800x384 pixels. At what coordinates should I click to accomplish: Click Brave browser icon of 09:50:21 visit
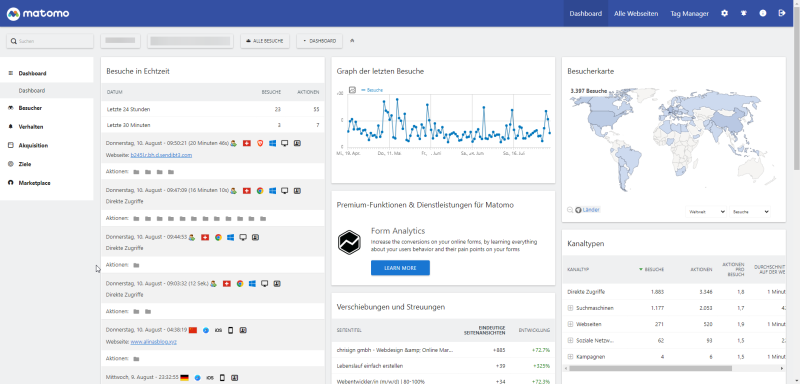click(x=260, y=144)
